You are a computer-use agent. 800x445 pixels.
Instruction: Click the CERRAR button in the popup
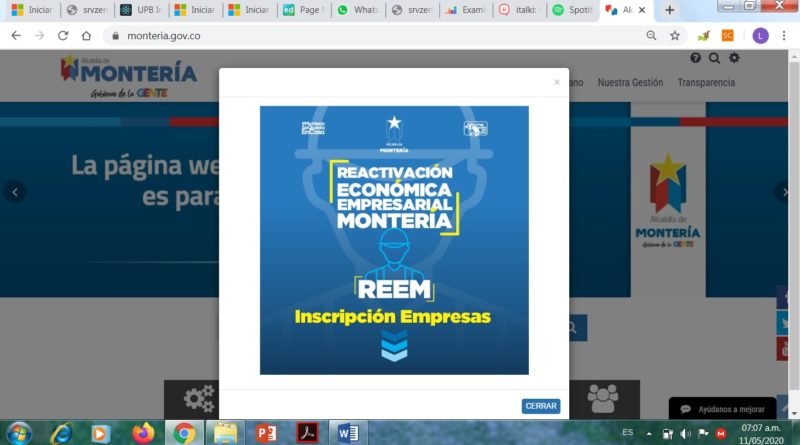(x=540, y=406)
